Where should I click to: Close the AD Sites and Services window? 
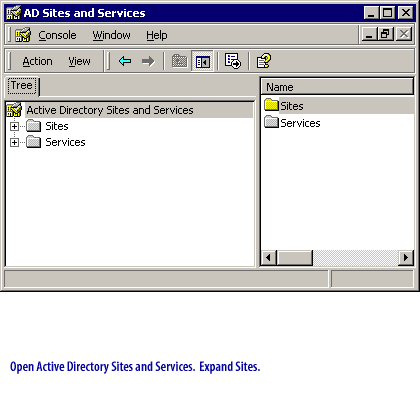coord(406,13)
